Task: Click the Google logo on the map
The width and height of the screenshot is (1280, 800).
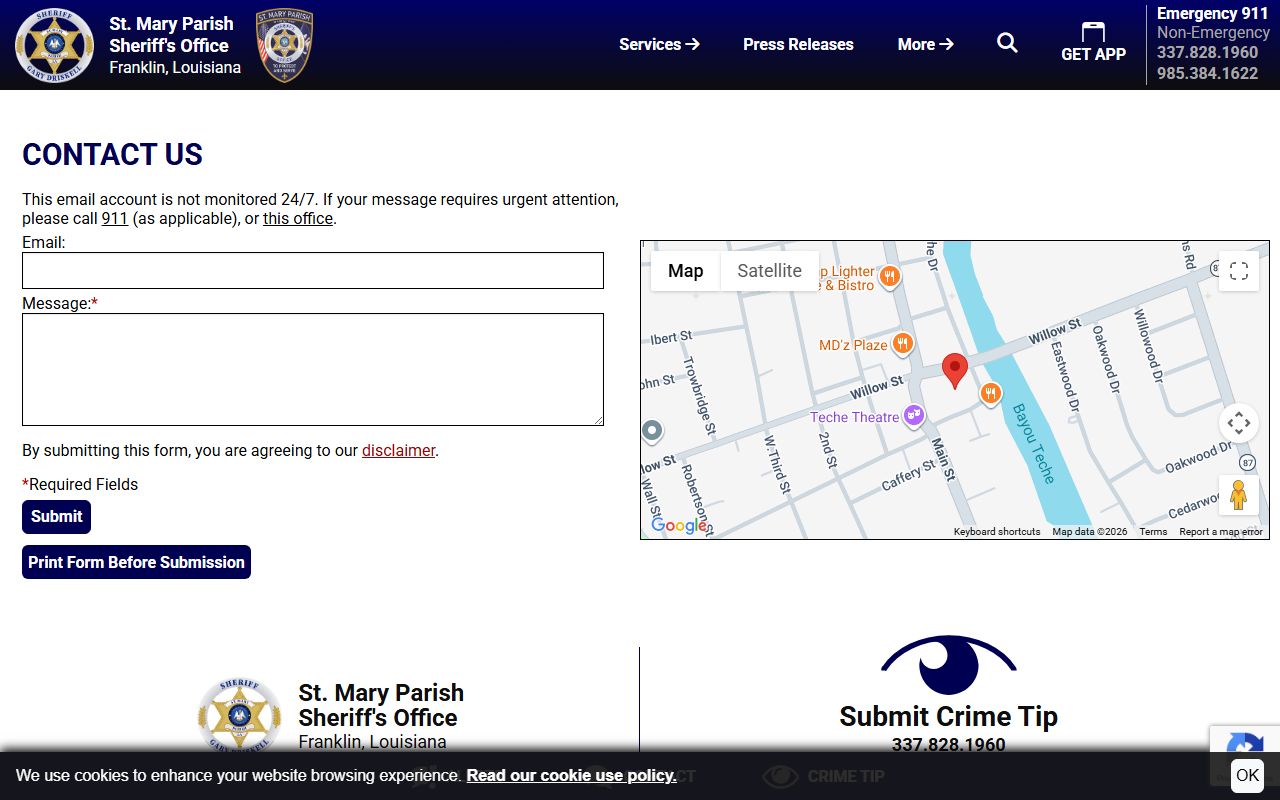Action: click(679, 526)
